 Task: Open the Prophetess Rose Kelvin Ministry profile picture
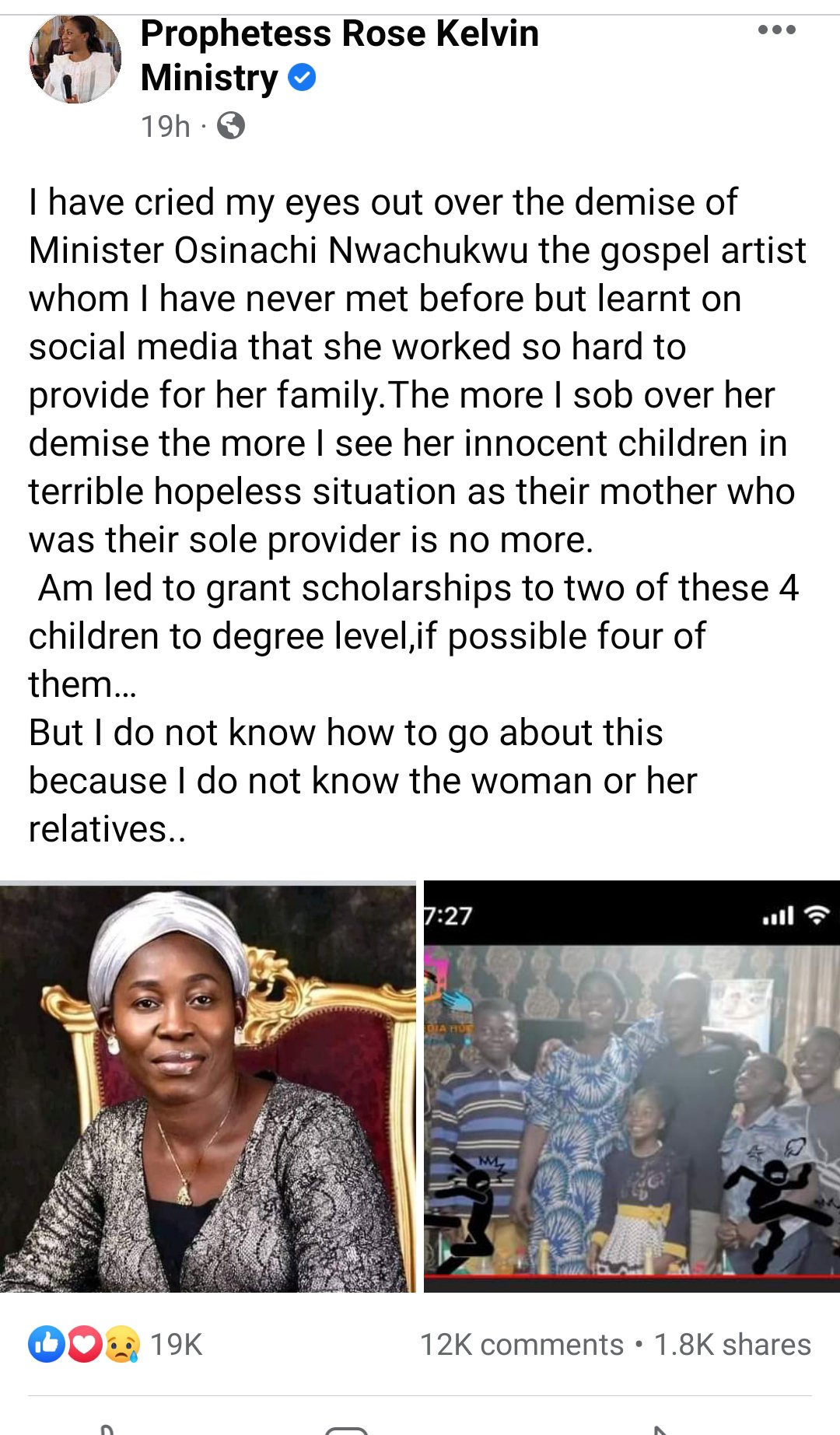[75, 58]
